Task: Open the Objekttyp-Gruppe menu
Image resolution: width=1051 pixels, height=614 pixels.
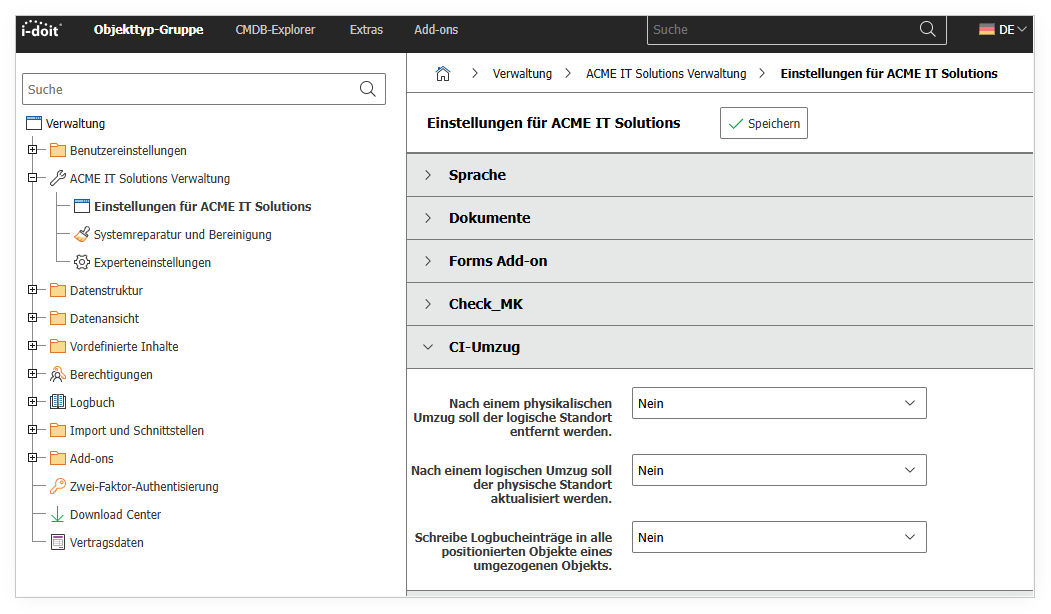Action: tap(149, 29)
